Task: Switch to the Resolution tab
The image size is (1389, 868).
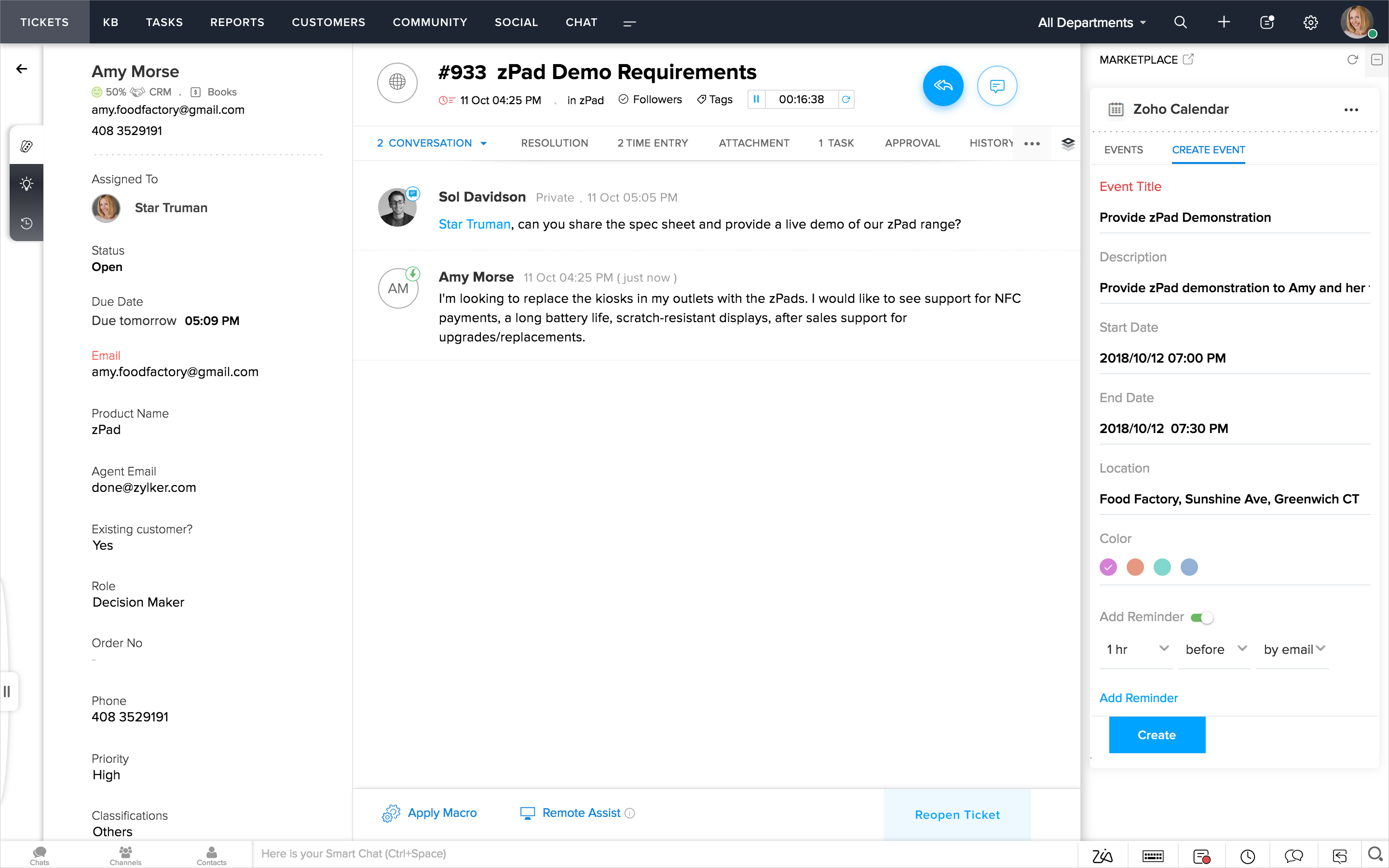Action: click(x=554, y=143)
